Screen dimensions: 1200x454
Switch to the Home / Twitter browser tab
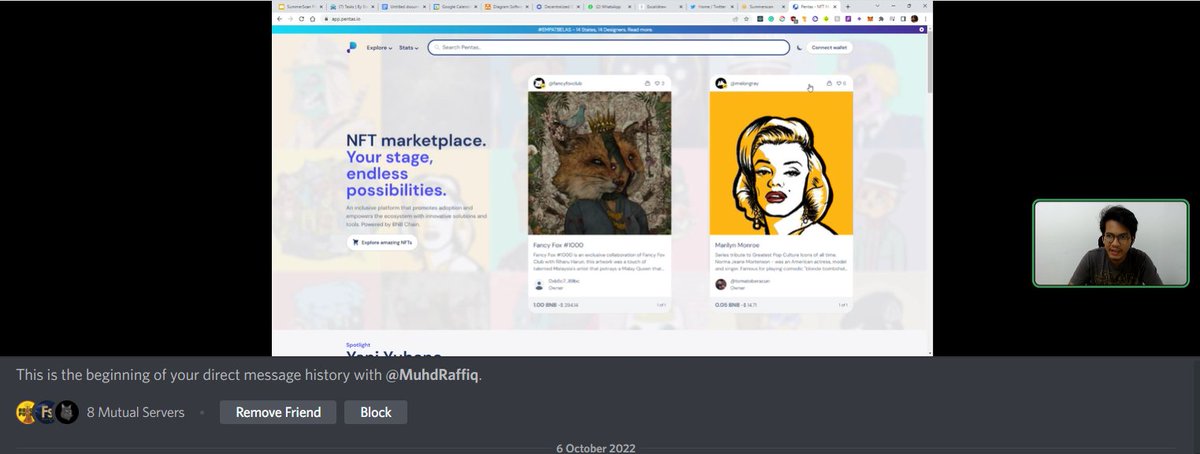[712, 6]
